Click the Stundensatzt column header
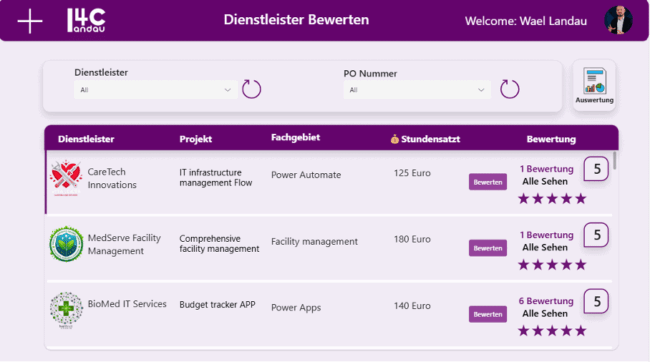The image size is (650, 362). 430,139
